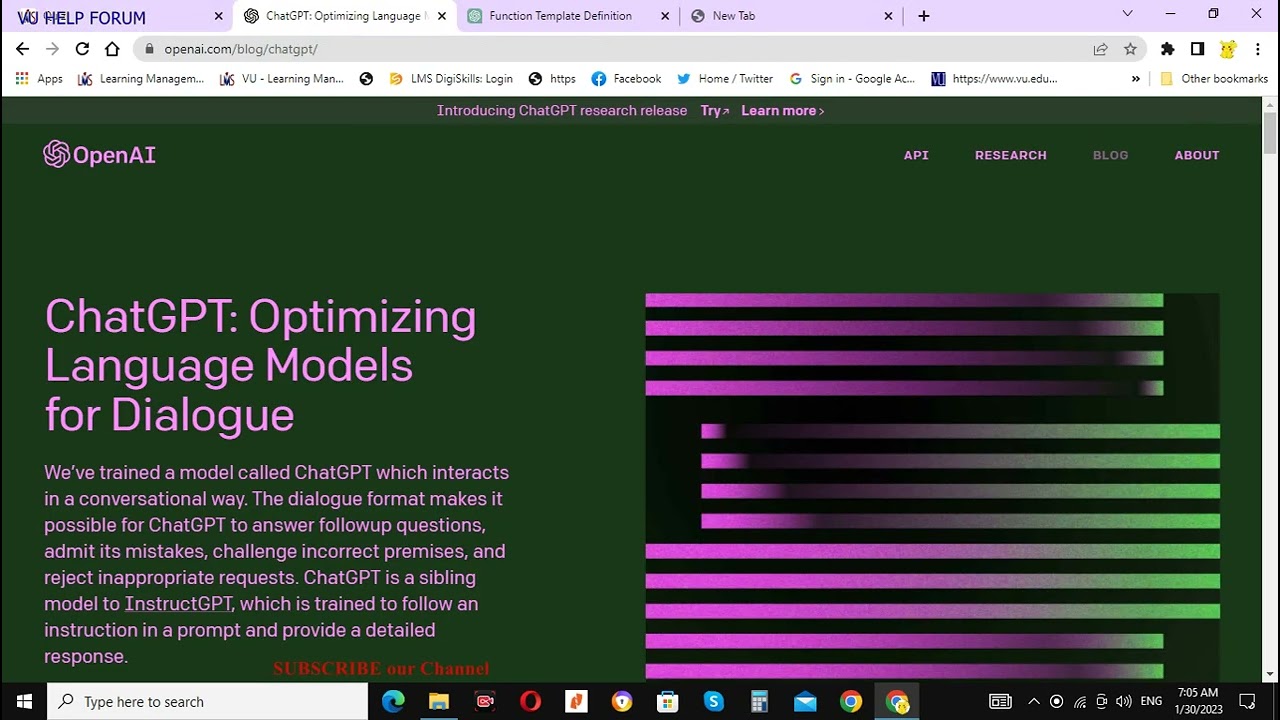Screen dimensions: 1280x720
Task: Open the Home / Twitter bookmark
Action: pyautogui.click(x=725, y=78)
